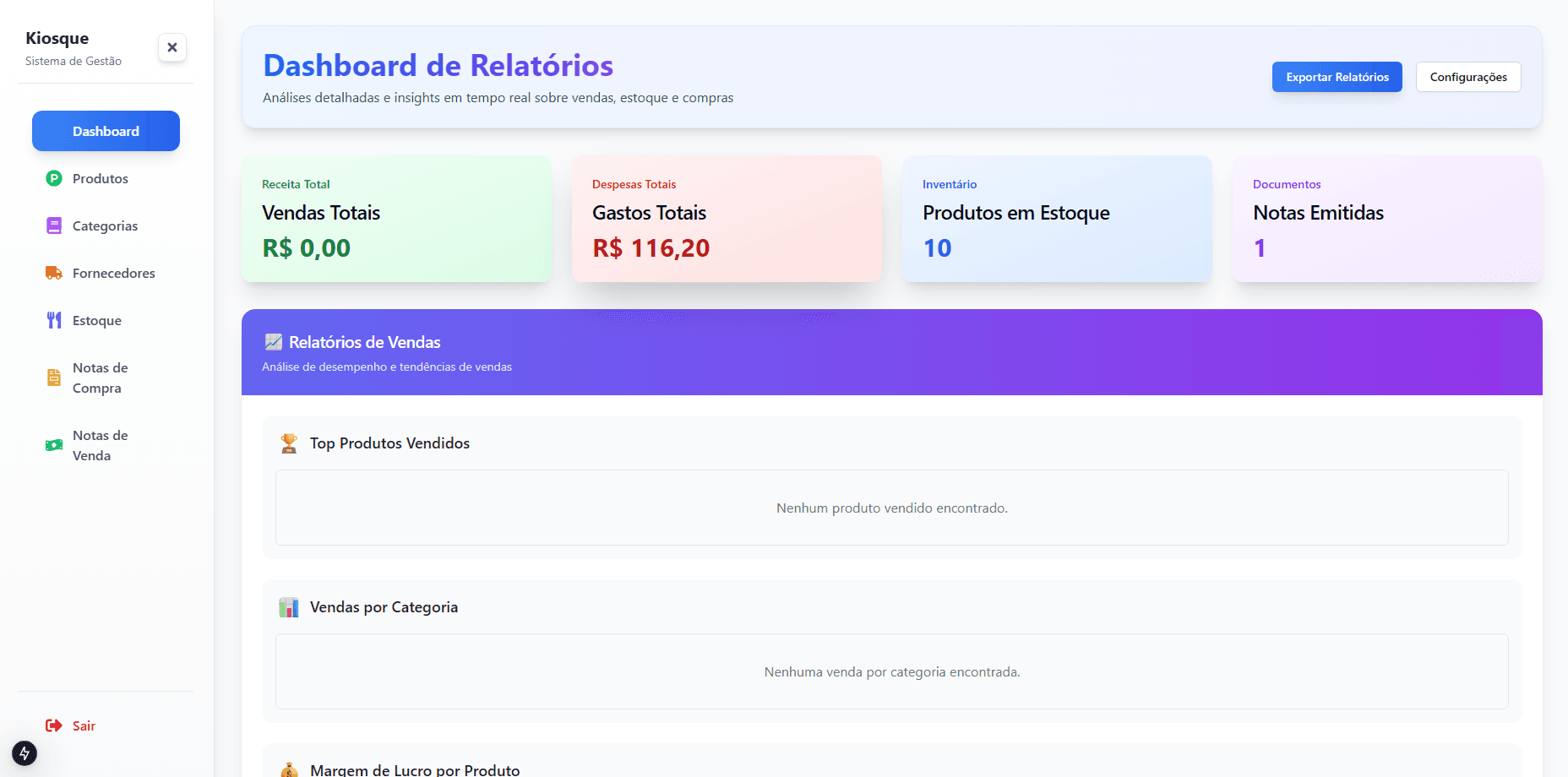
Task: Collapse the sidebar with the X button
Action: pos(172,47)
